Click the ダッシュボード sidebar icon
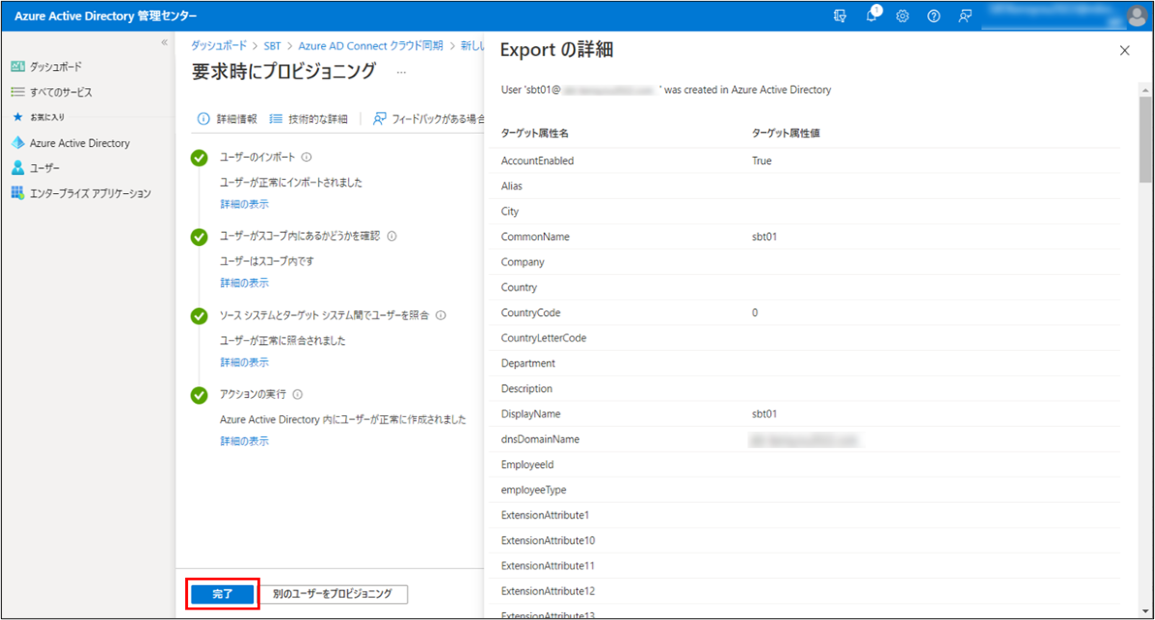Image resolution: width=1155 pixels, height=620 pixels. pyautogui.click(x=18, y=66)
